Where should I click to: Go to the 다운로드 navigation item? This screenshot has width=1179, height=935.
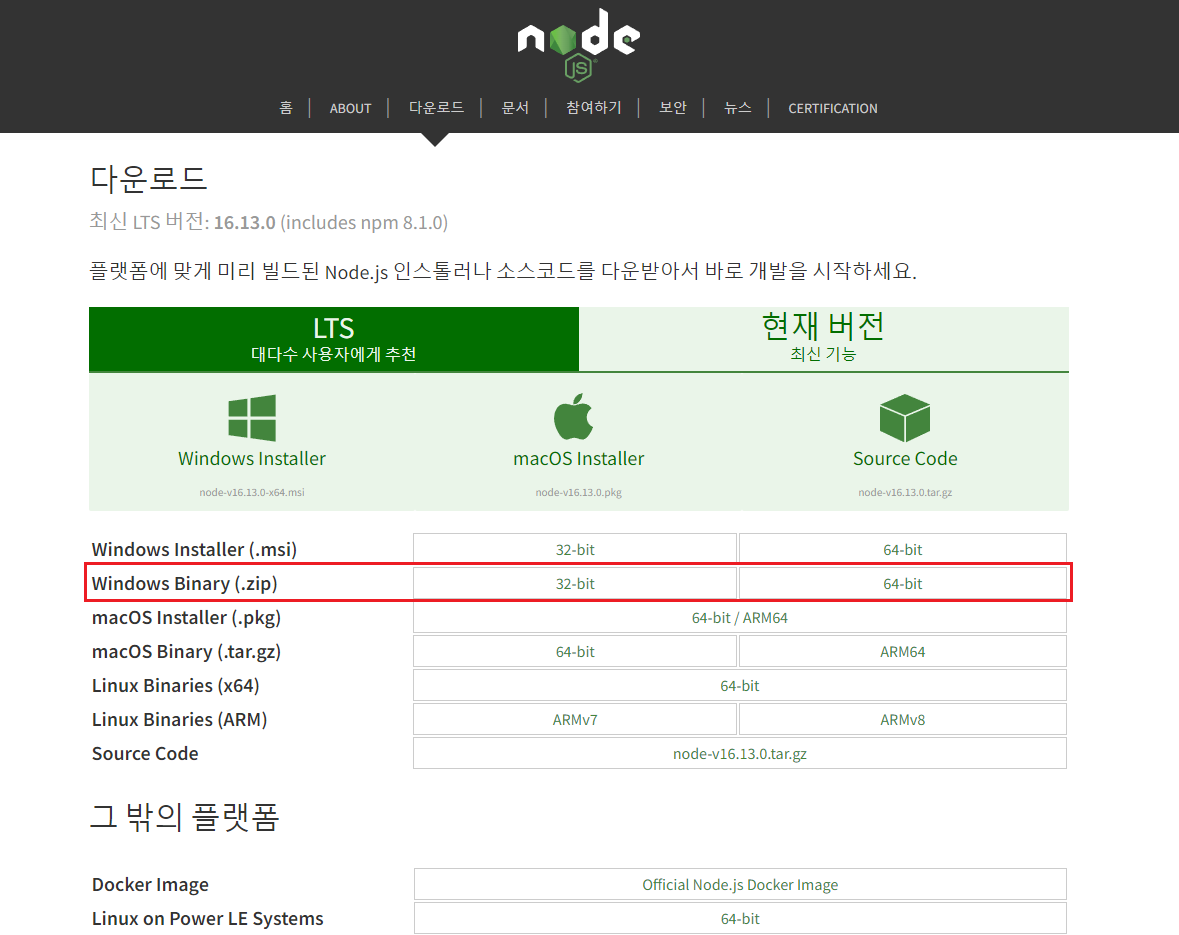click(436, 108)
